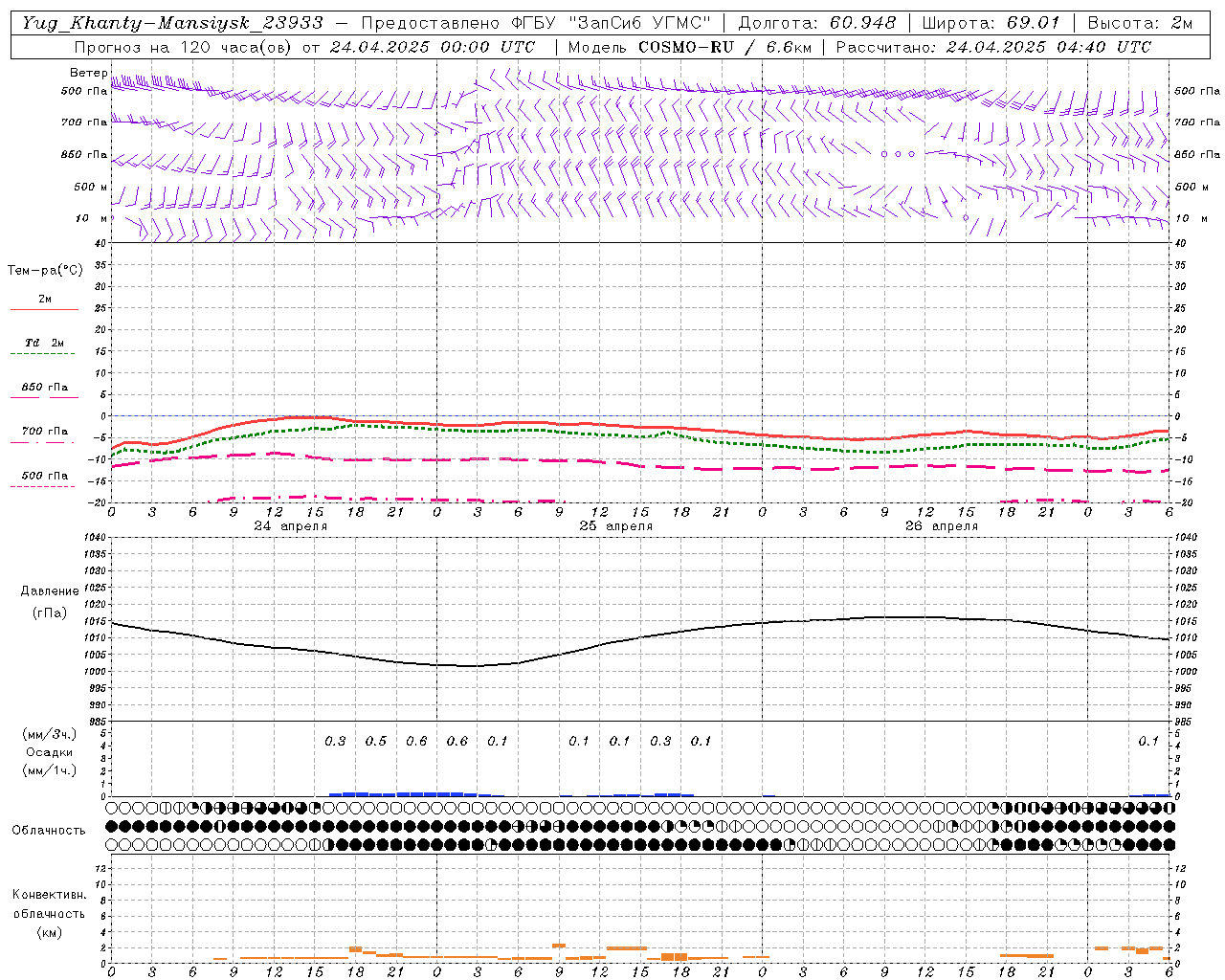
Task: Select the ФГБУ "ЗапСиб УГМС" provider text
Action: 610,23
